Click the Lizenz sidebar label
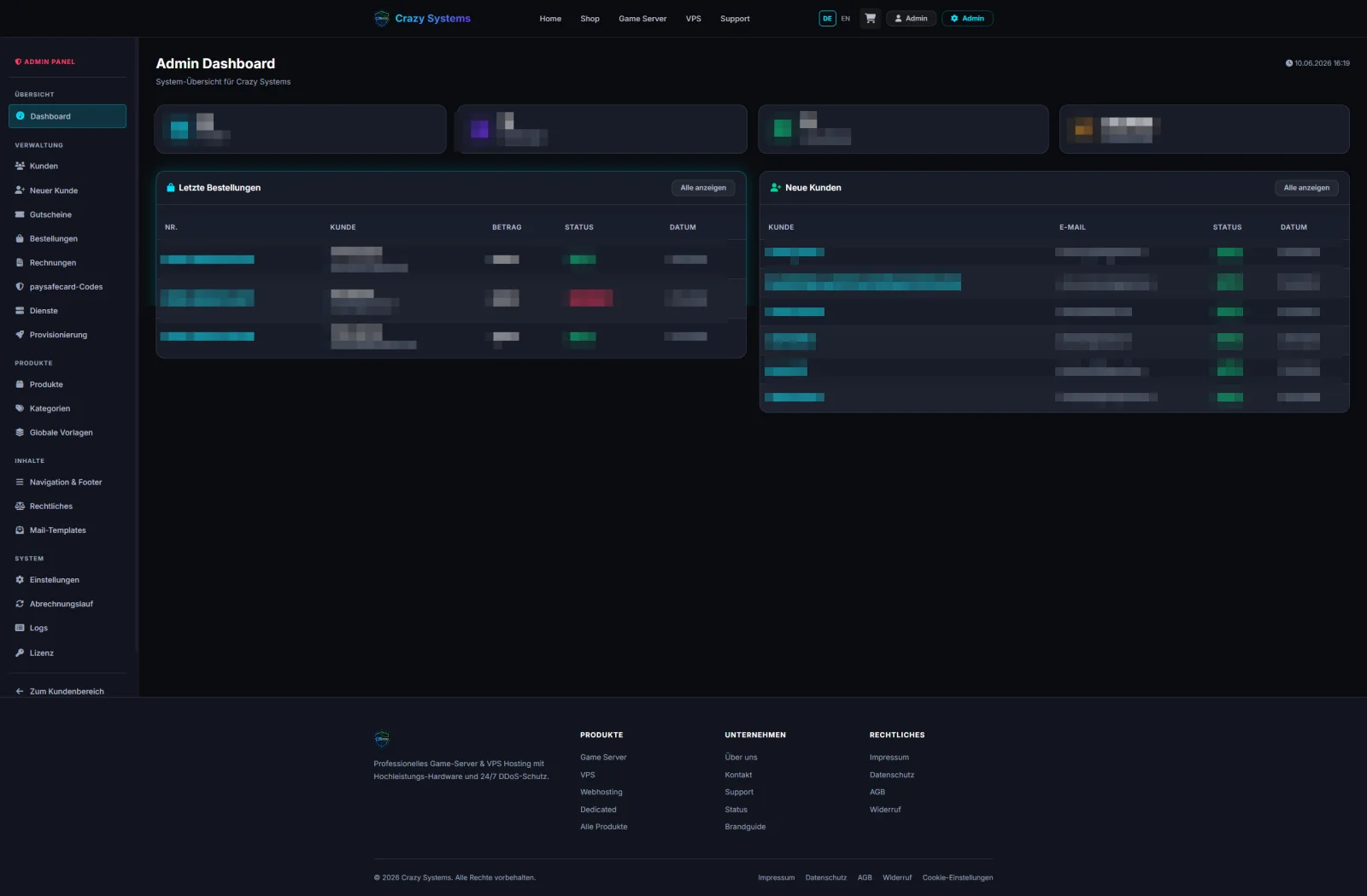This screenshot has width=1367, height=896. coord(42,653)
